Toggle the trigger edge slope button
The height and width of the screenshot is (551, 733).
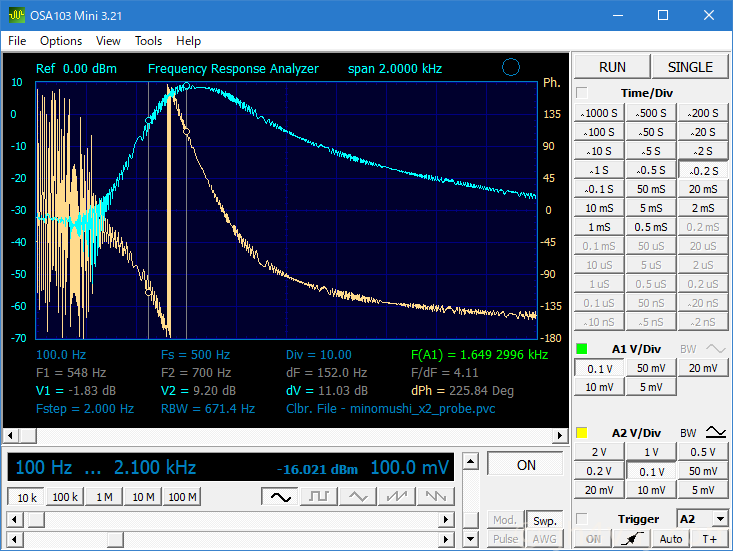632,539
